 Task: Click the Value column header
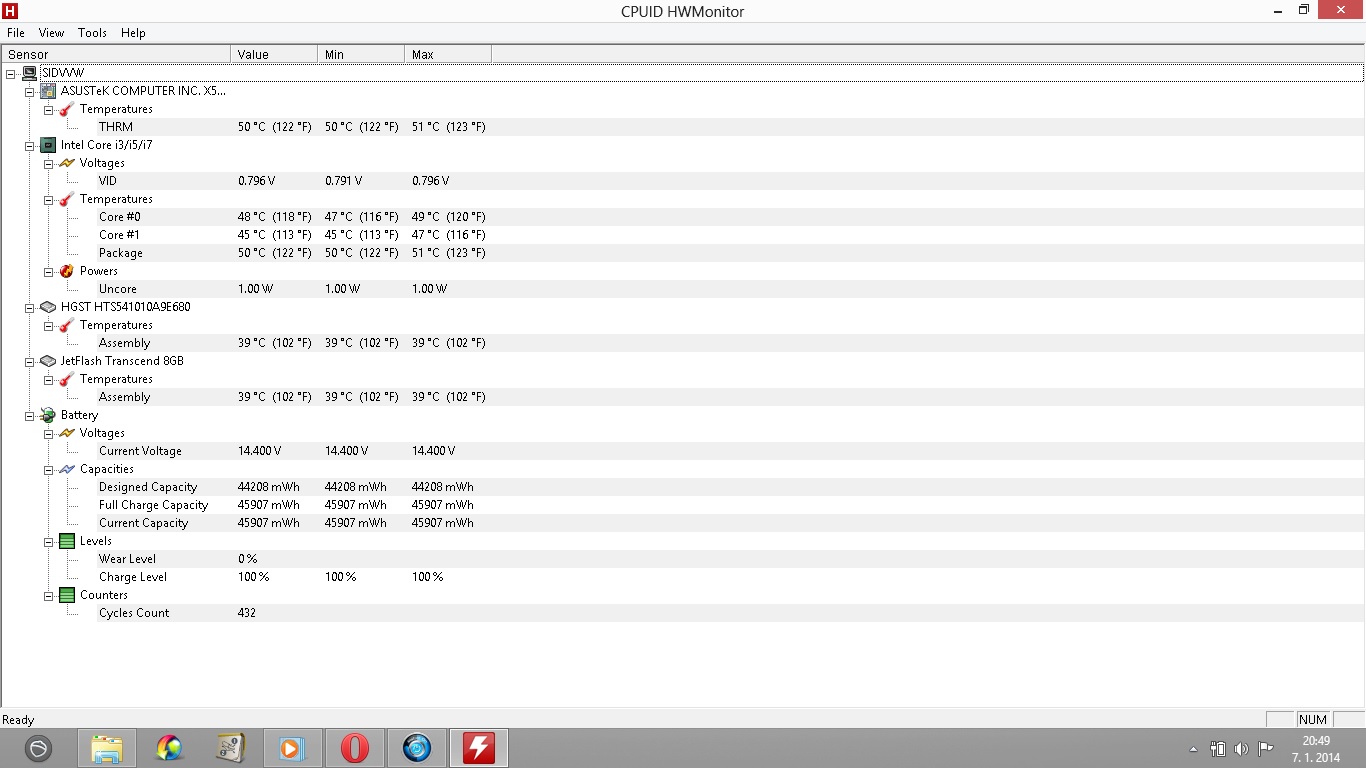tap(274, 54)
